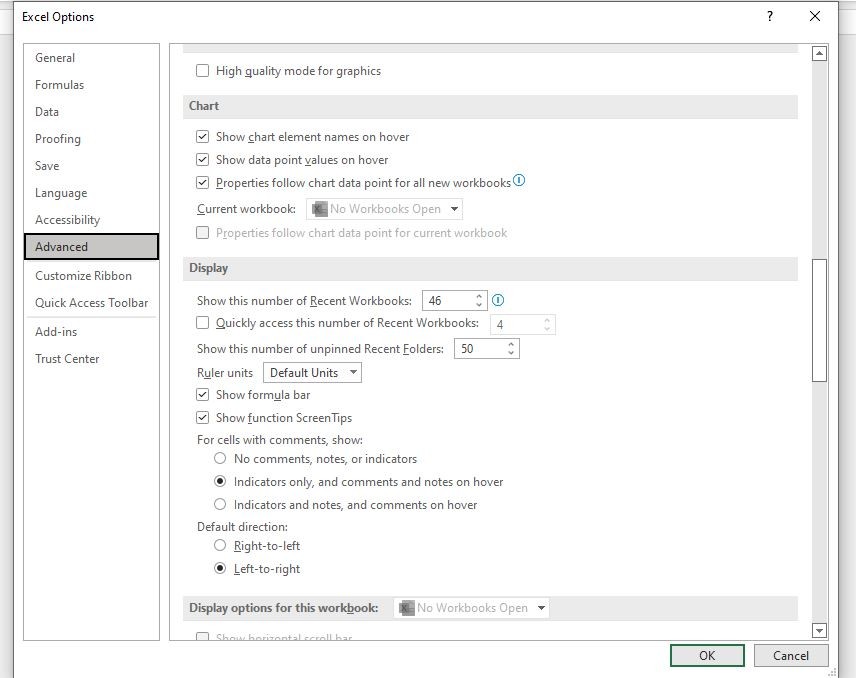Open the General options category
Screen dimensions: 856x678
click(92, 57)
